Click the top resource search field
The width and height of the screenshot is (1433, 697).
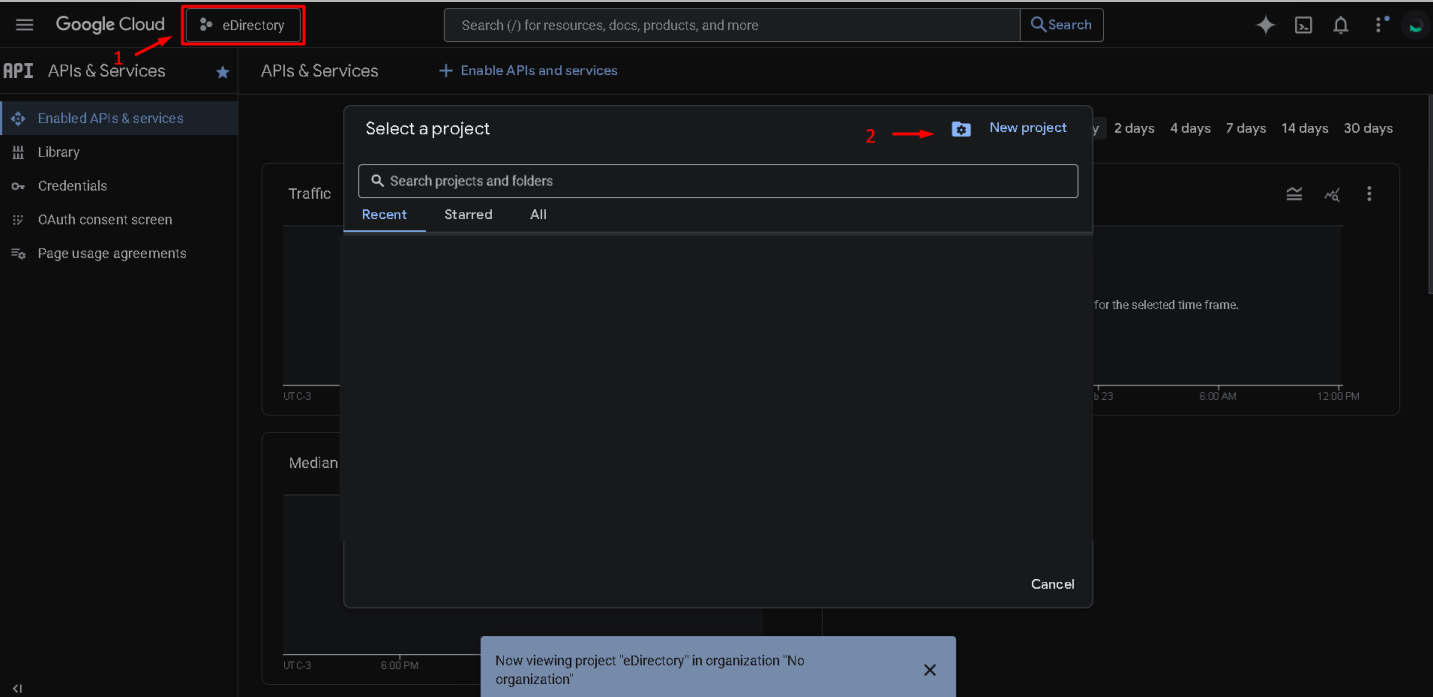[732, 25]
